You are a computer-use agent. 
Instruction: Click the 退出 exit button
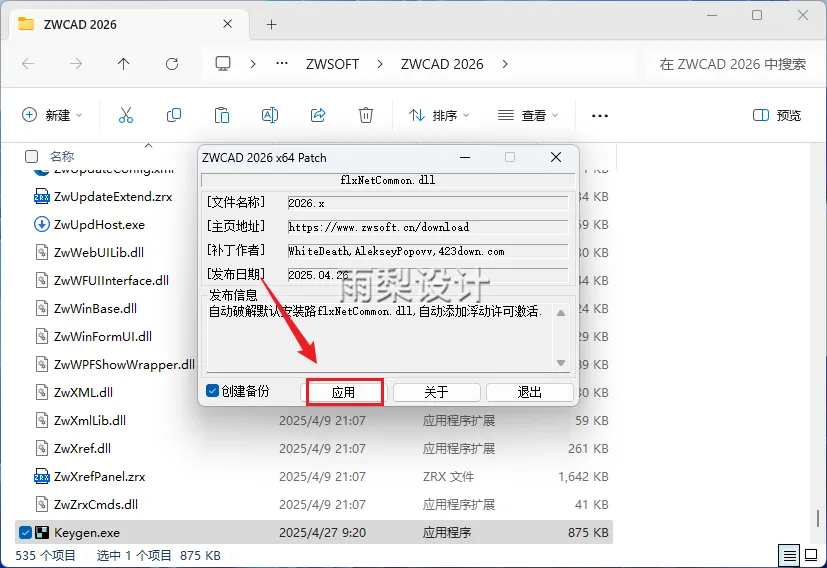(x=530, y=392)
